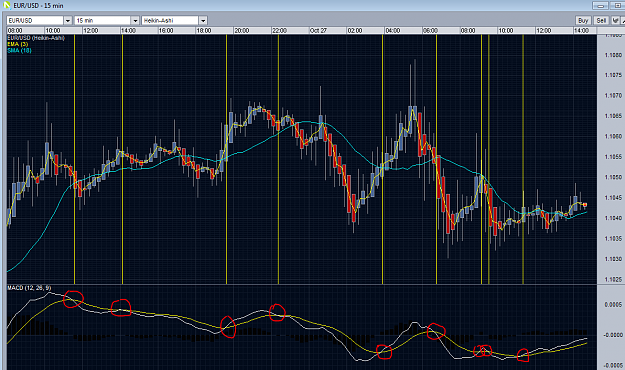The height and width of the screenshot is (370, 625).
Task: Click the 22:00 label on the time axis
Action: 279,30
